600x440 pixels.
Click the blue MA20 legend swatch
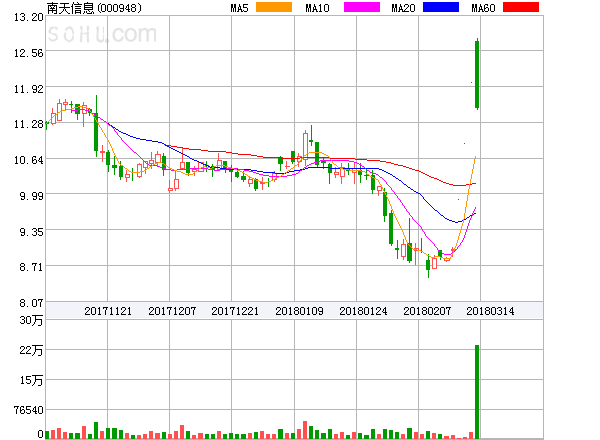pyautogui.click(x=441, y=7)
